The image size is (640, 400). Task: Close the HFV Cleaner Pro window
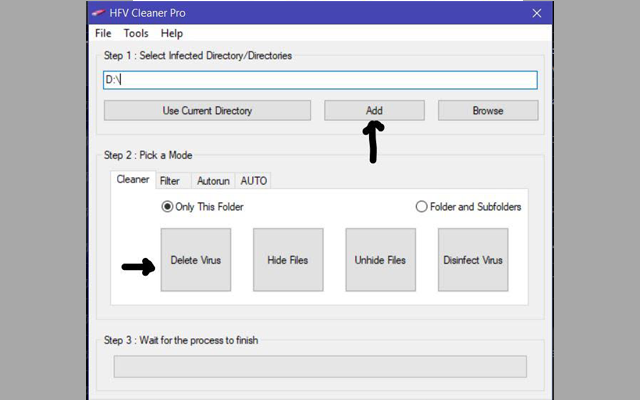[537, 13]
